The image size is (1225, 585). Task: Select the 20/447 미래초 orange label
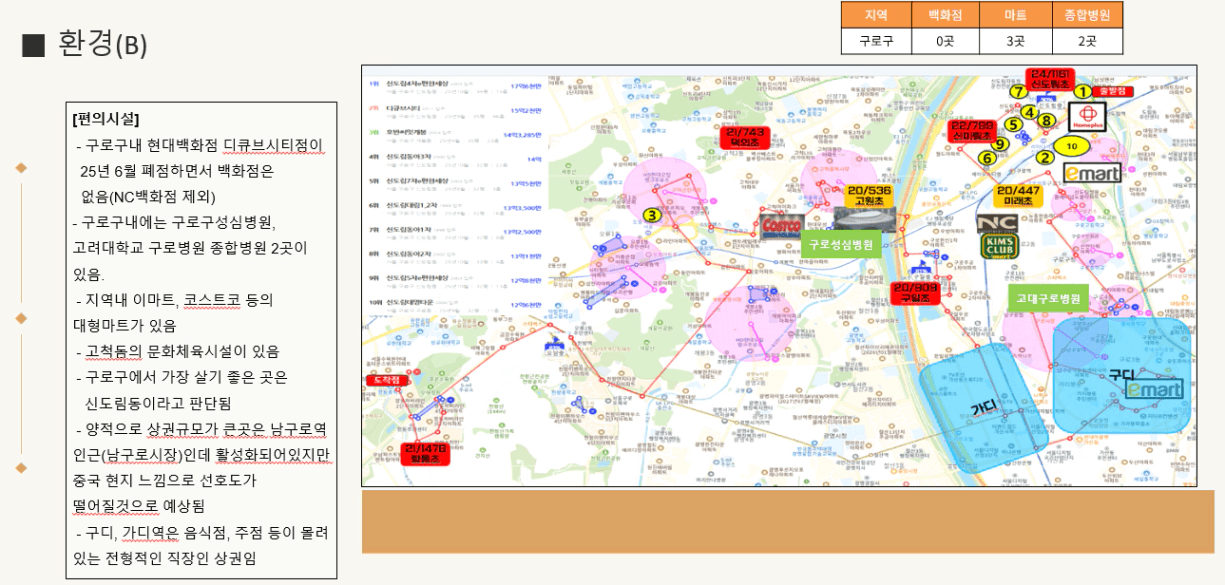coord(1018,195)
